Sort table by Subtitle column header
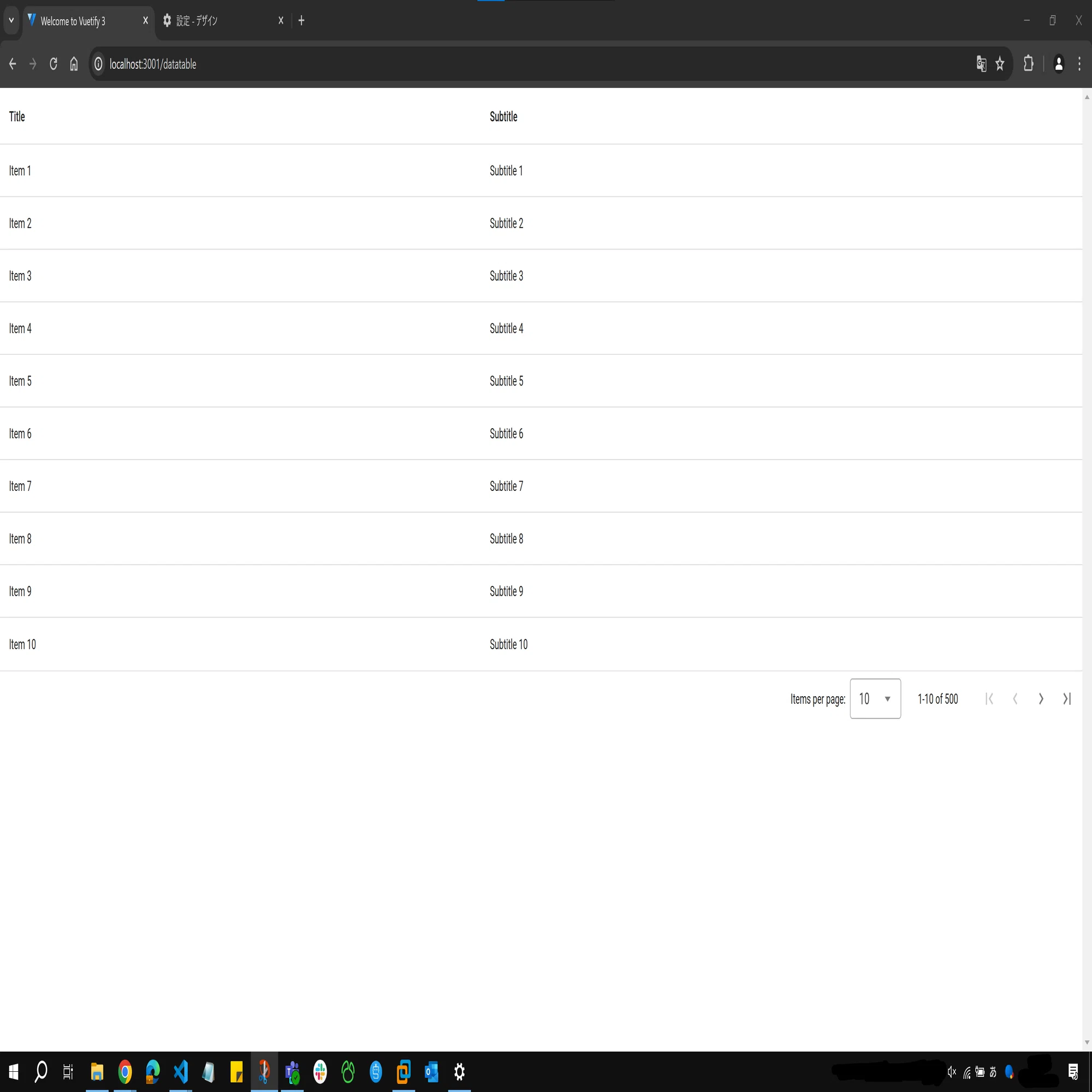 503,116
